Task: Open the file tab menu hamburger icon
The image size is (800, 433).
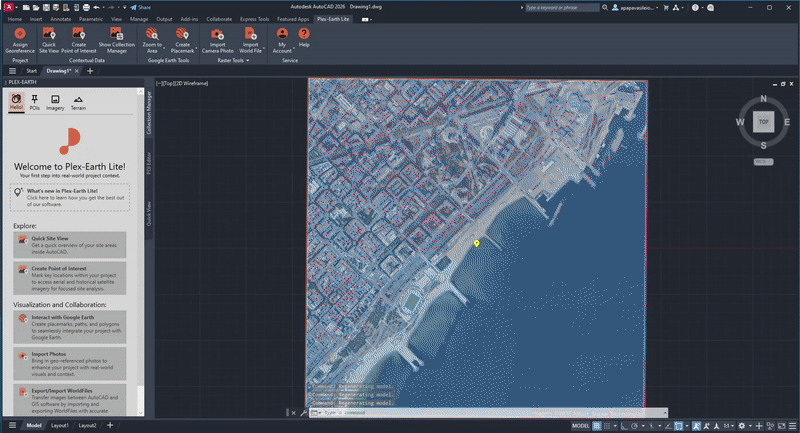Action: (12, 71)
